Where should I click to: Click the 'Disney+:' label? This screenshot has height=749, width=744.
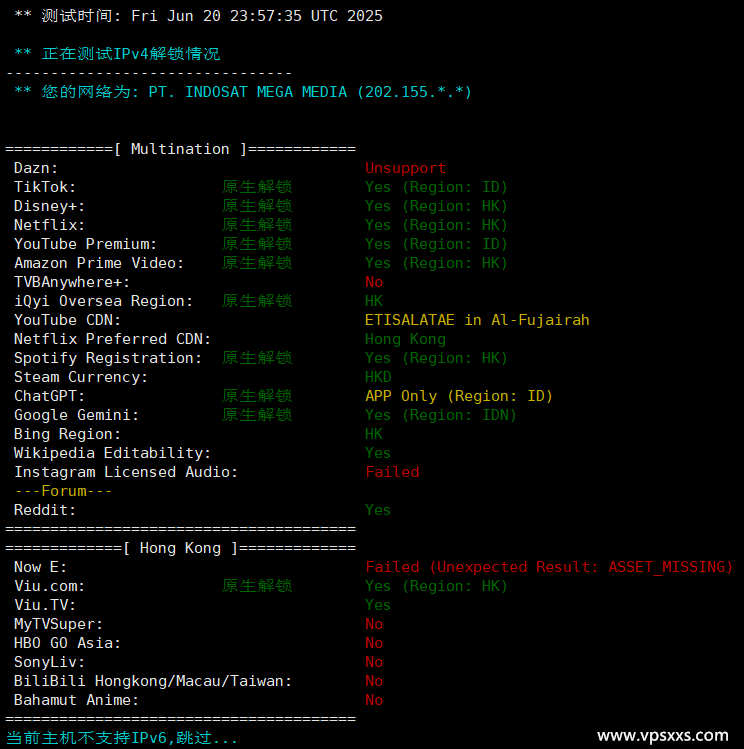50,206
